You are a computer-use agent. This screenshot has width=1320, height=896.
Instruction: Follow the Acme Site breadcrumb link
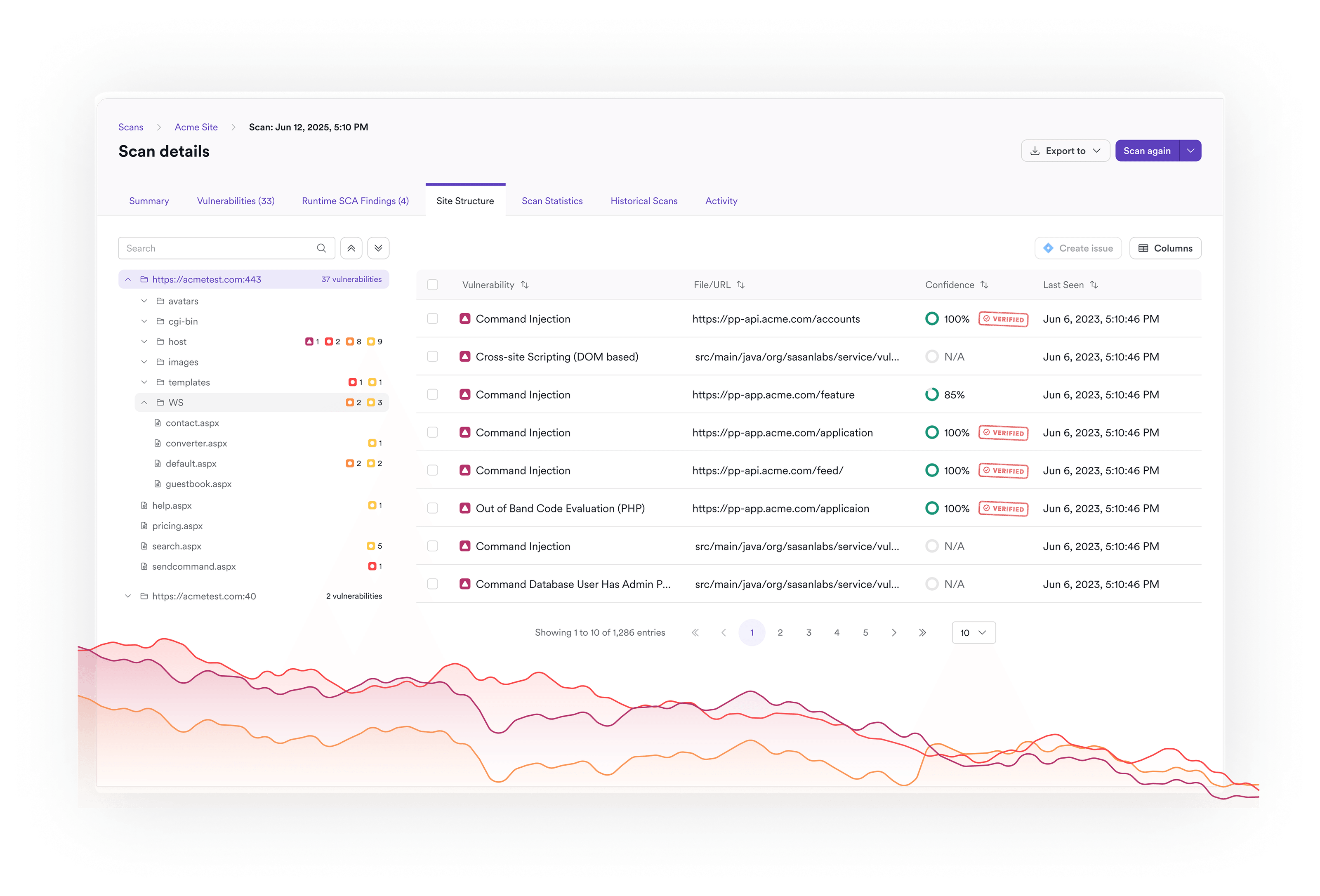point(196,127)
